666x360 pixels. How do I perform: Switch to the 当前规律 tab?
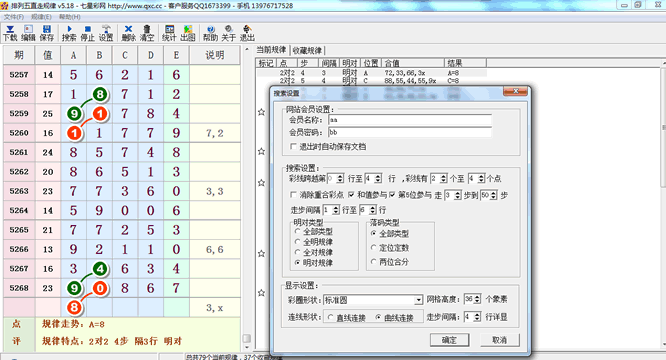tap(271, 50)
